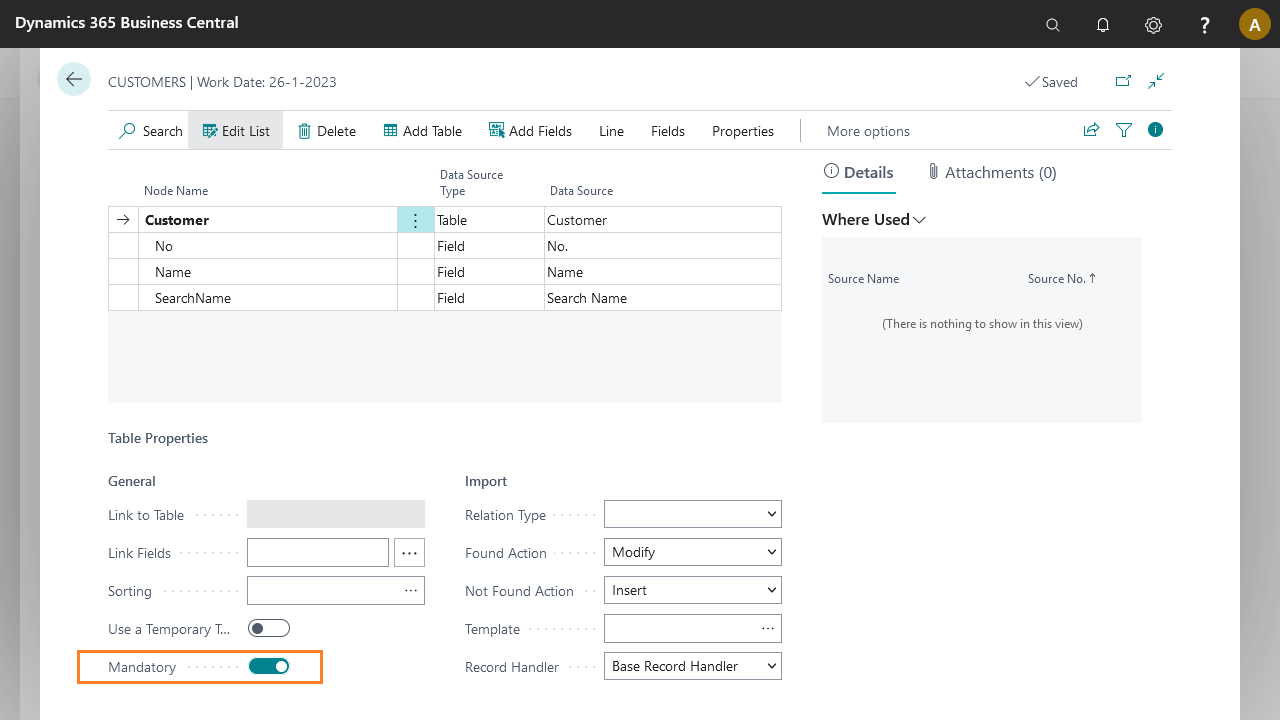Select the Name node row
The width and height of the screenshot is (1280, 720).
point(268,272)
